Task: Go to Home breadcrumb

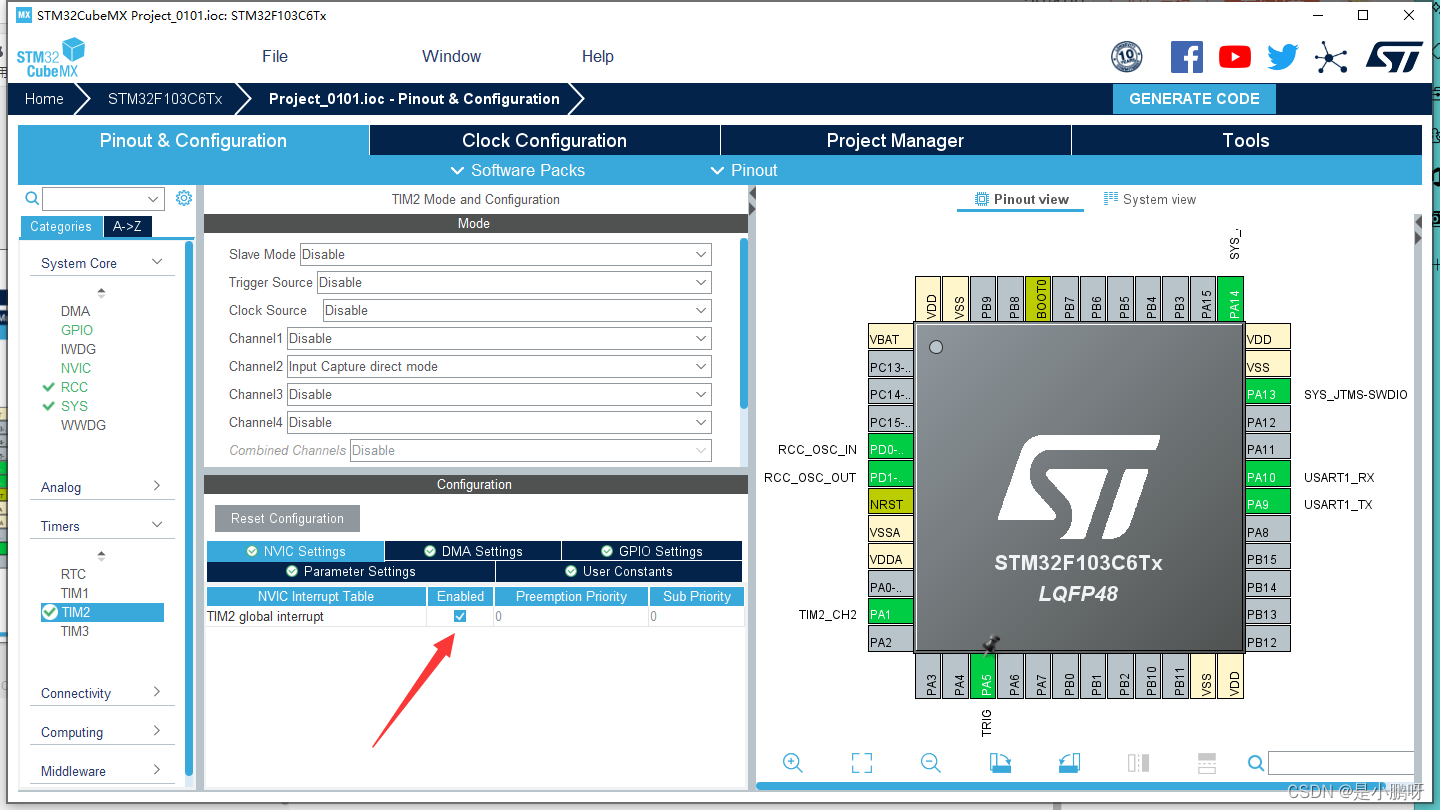Action: (x=44, y=99)
